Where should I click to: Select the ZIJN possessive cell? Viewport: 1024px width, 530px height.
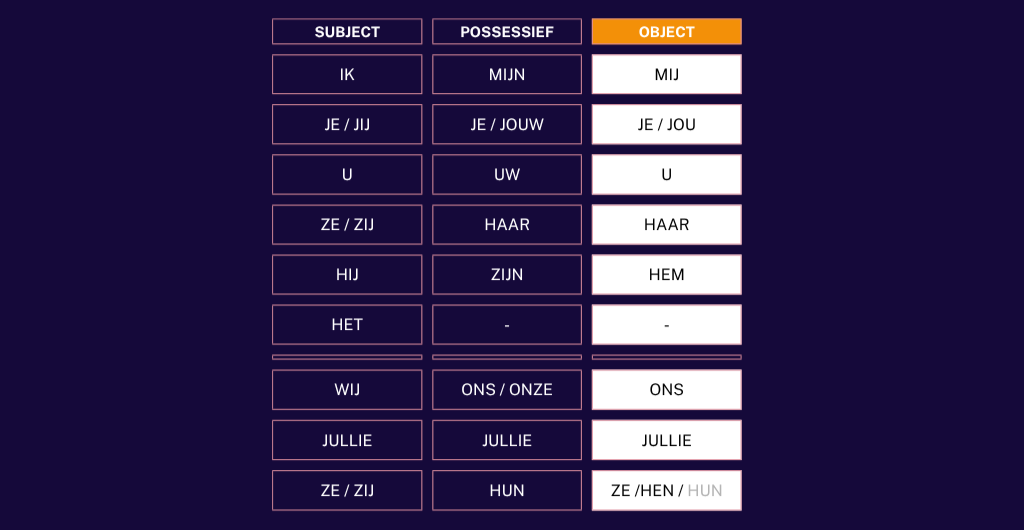507,275
